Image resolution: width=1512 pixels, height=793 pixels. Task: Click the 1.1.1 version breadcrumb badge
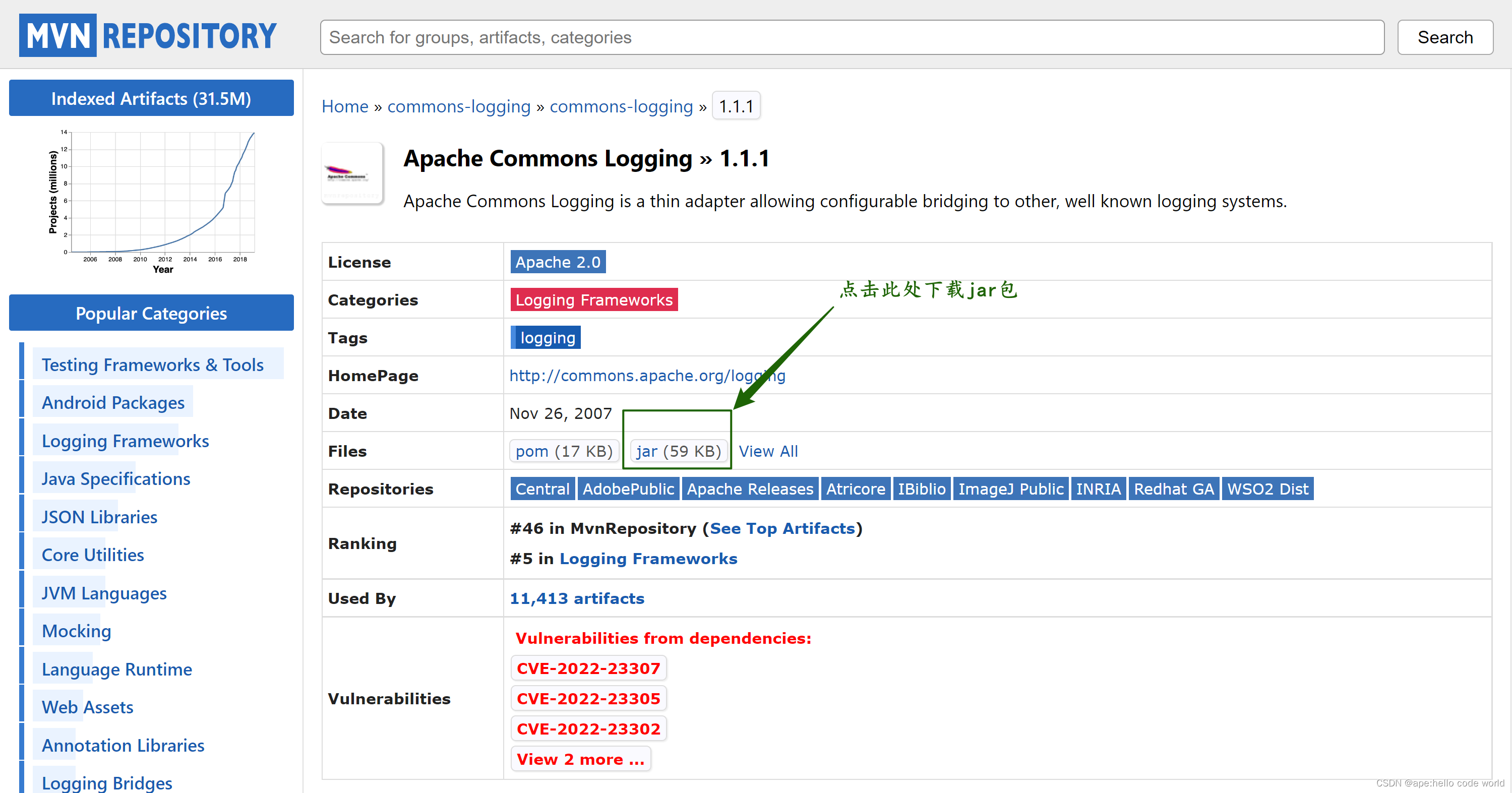point(736,106)
